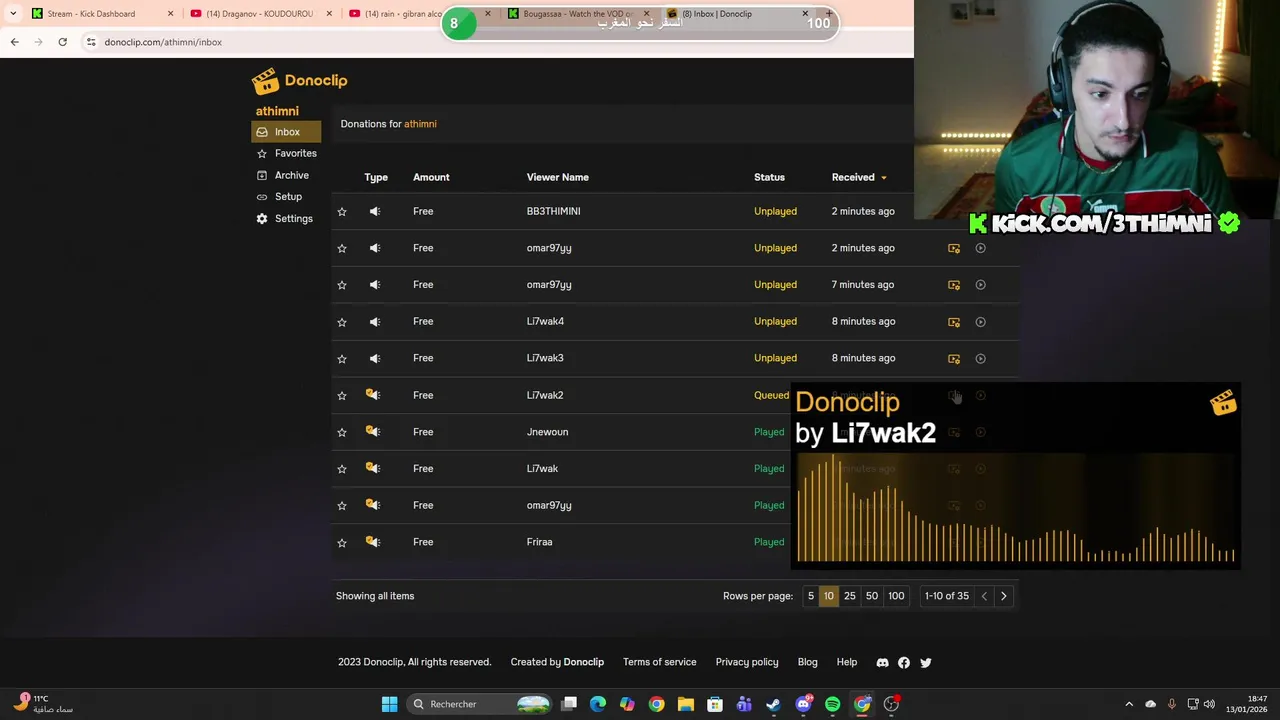
Task: Set rows per page to 5
Action: pyautogui.click(x=811, y=596)
